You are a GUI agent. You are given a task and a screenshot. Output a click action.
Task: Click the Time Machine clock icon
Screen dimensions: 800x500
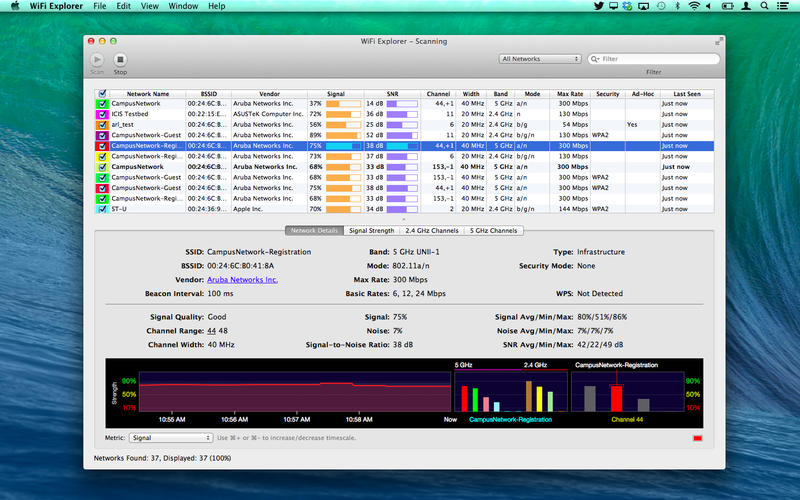coord(661,6)
